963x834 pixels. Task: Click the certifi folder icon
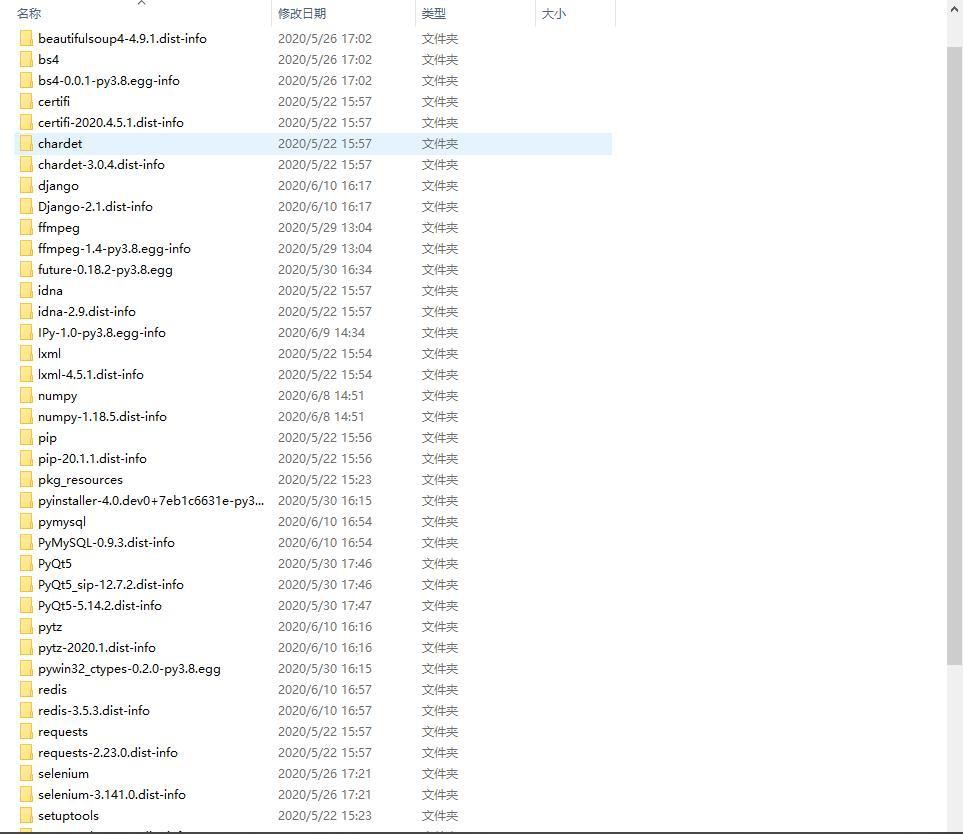[26, 101]
